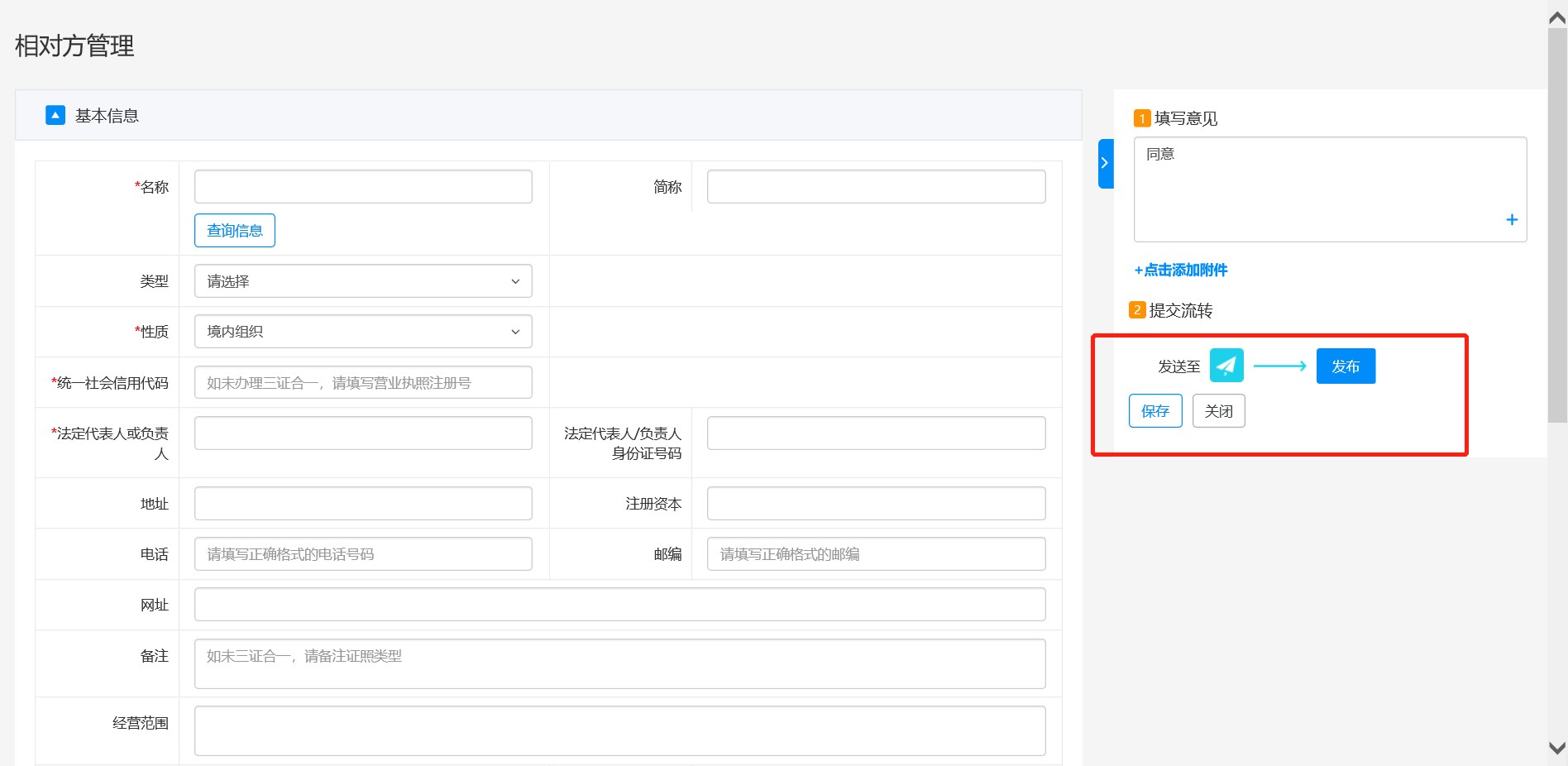Click the 简称 text field

[x=876, y=187]
